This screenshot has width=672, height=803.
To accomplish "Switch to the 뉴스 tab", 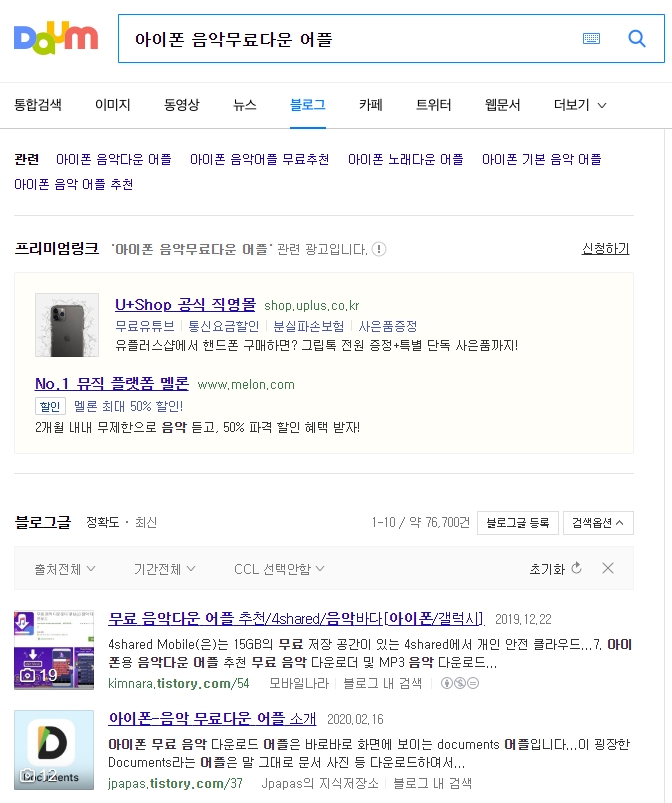I will pos(244,105).
